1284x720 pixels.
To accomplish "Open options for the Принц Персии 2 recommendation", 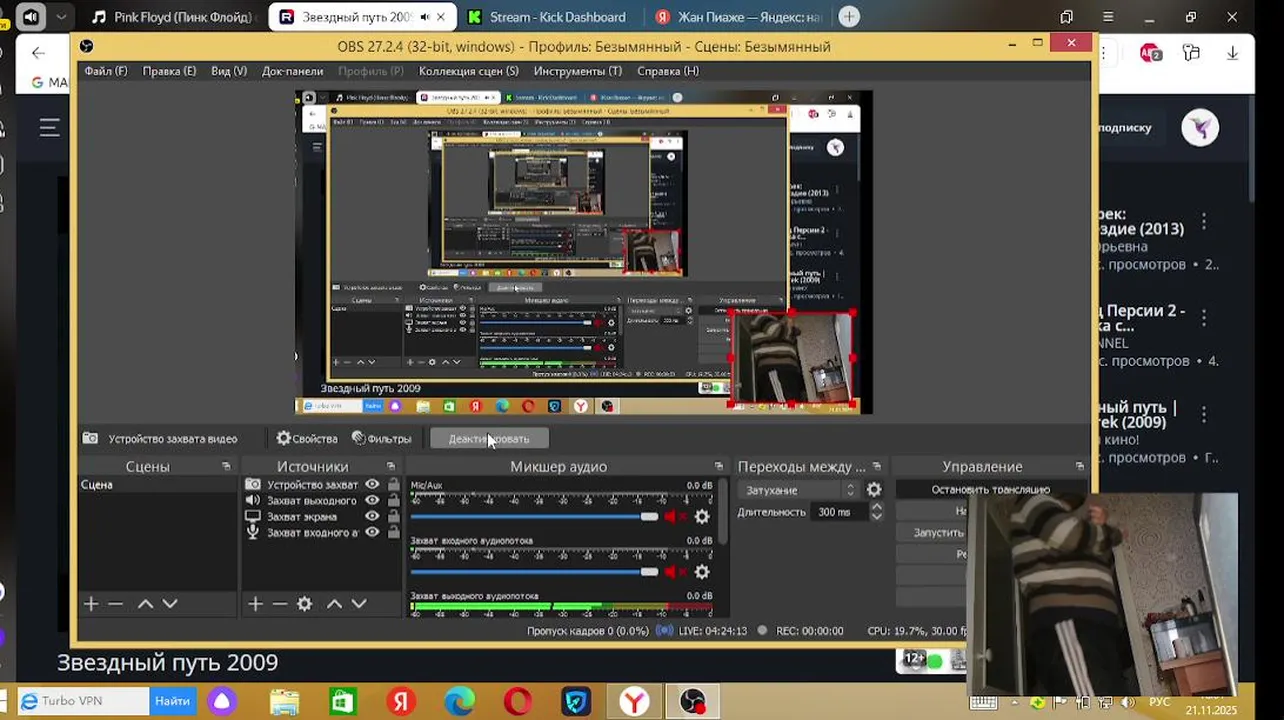I will (1204, 317).
